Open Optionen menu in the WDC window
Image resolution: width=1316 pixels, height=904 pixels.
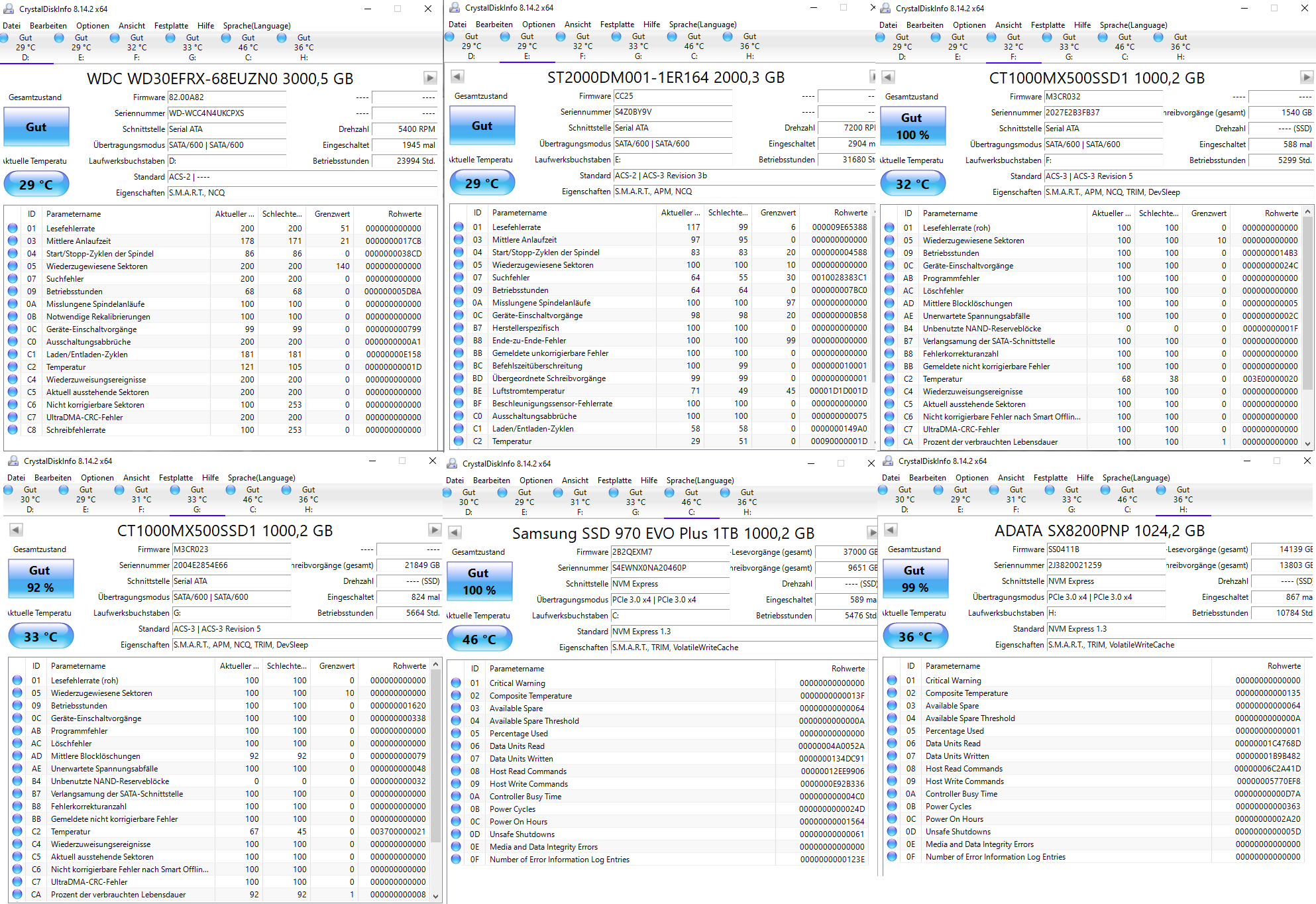(x=93, y=26)
